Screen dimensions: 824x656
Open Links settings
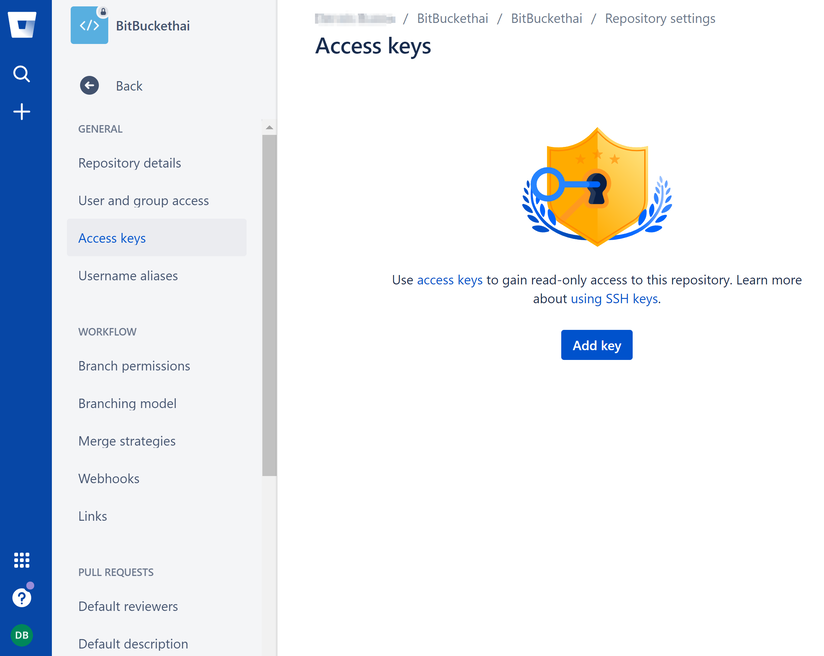[x=92, y=516]
